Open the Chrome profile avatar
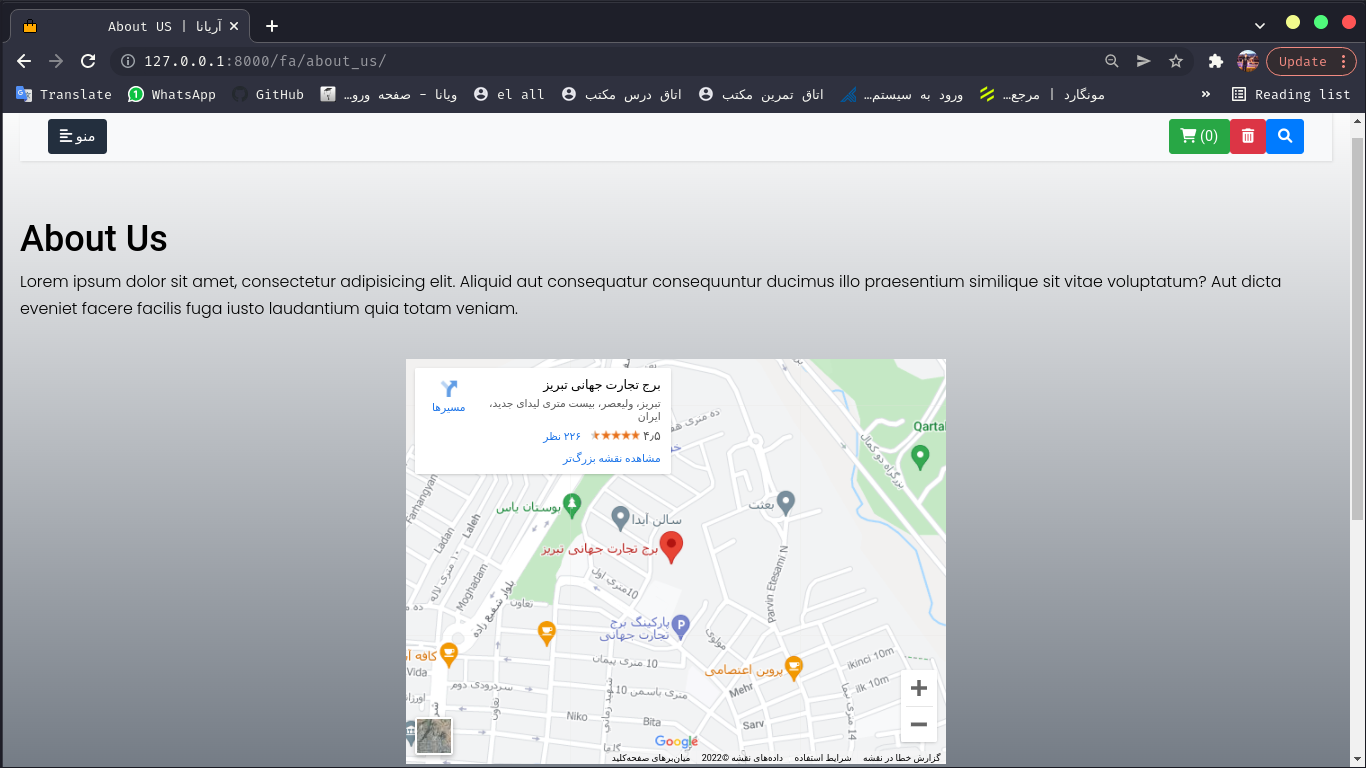The width and height of the screenshot is (1366, 768). (x=1247, y=61)
